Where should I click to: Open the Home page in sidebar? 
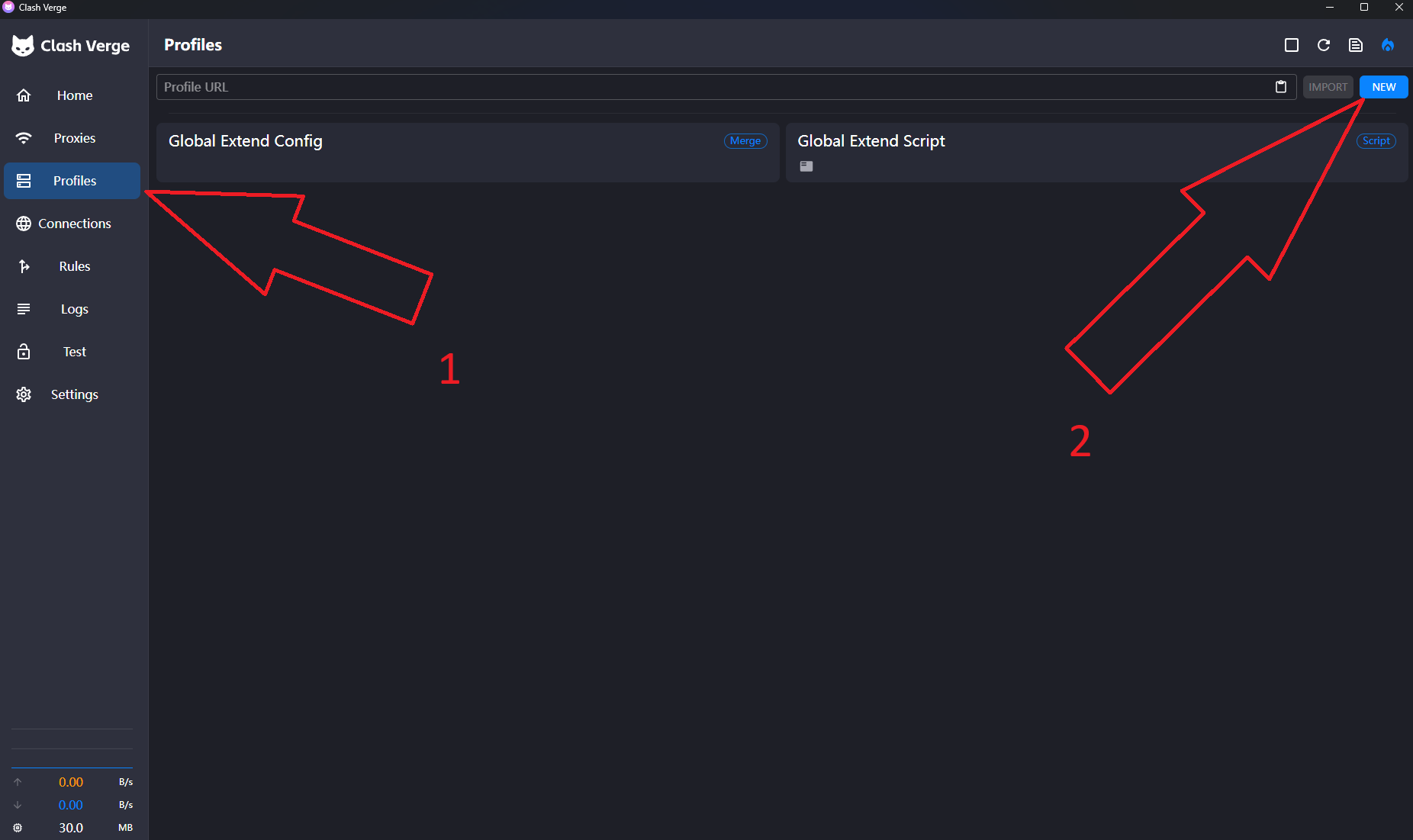coord(72,95)
